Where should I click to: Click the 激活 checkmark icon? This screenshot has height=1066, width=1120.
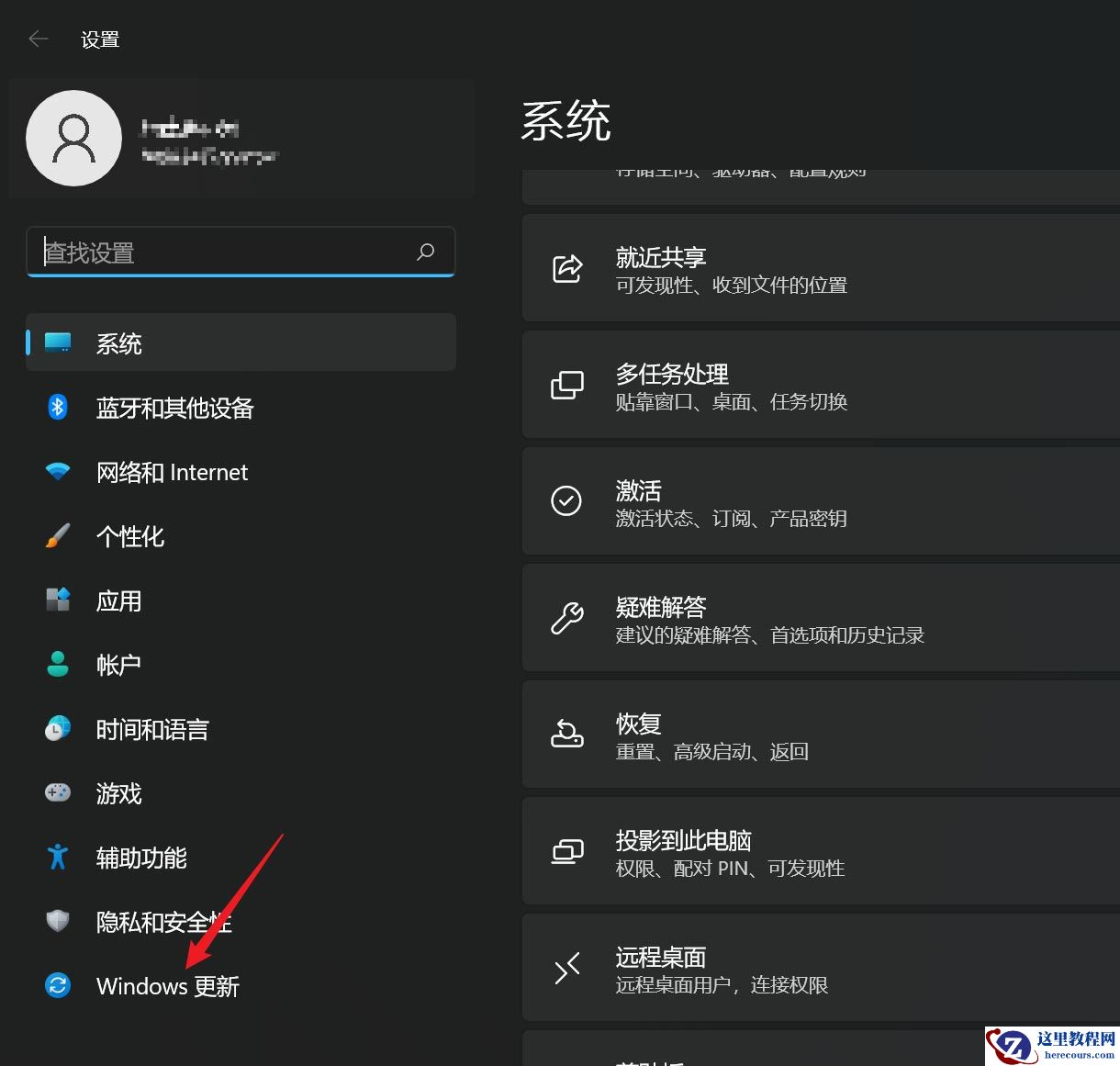566,501
